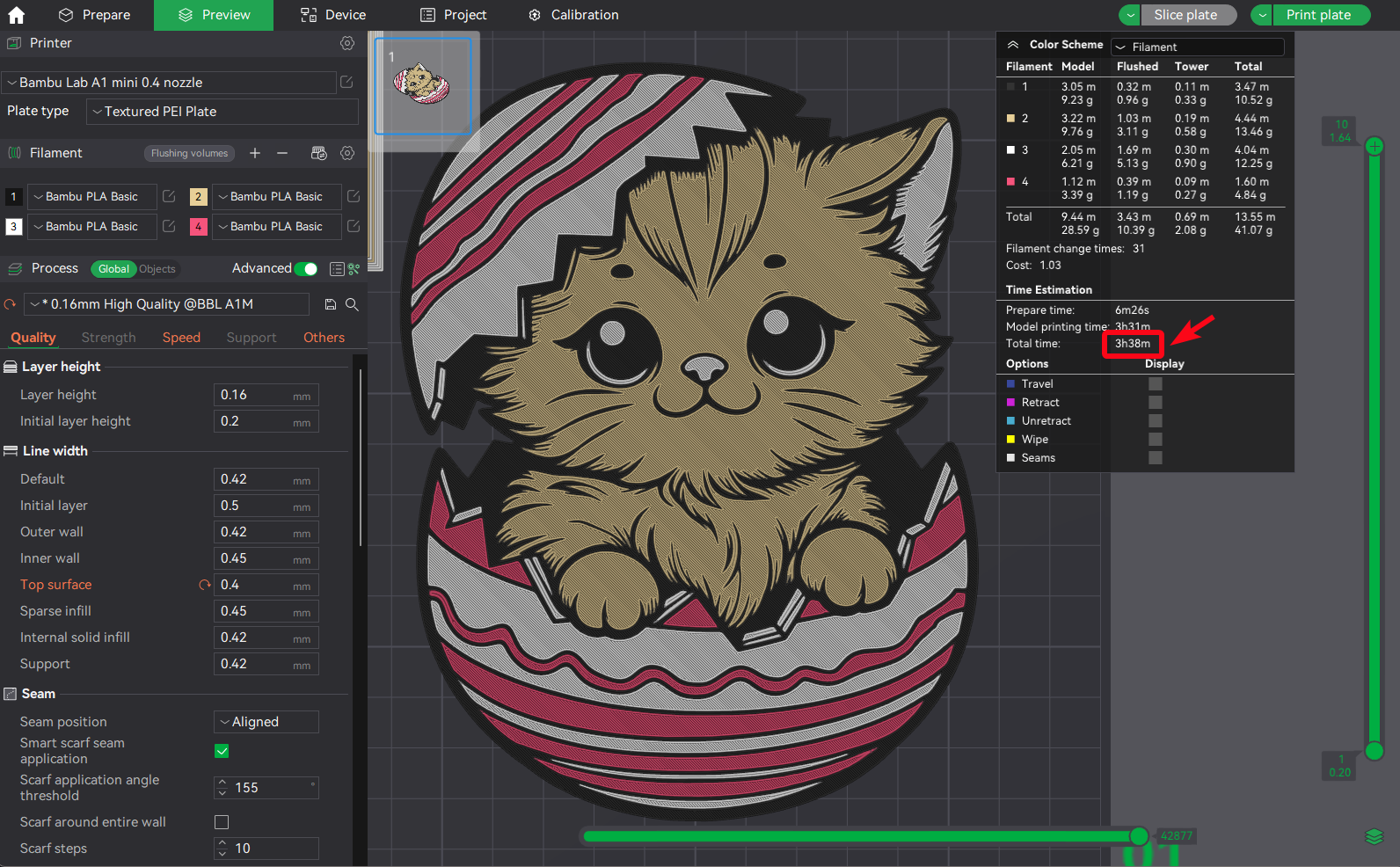Viewport: 1400px width, 867px height.
Task: Open the Strength settings tab
Action: point(109,338)
